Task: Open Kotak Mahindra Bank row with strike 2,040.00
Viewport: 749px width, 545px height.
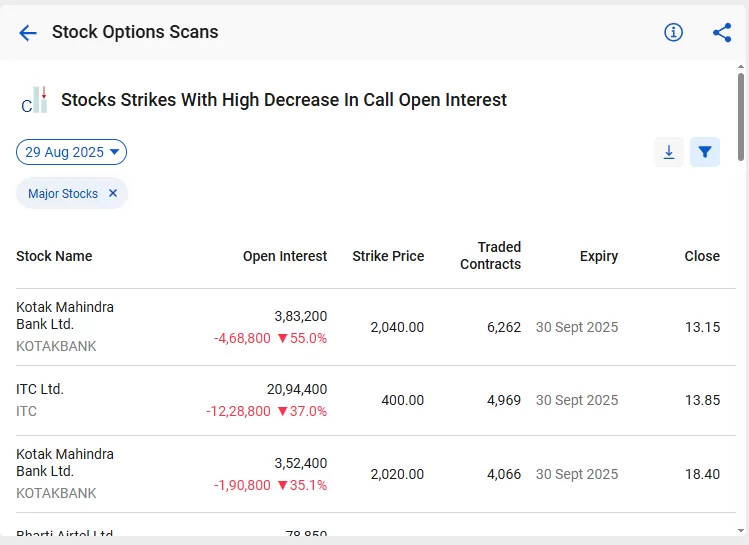Action: coord(376,327)
